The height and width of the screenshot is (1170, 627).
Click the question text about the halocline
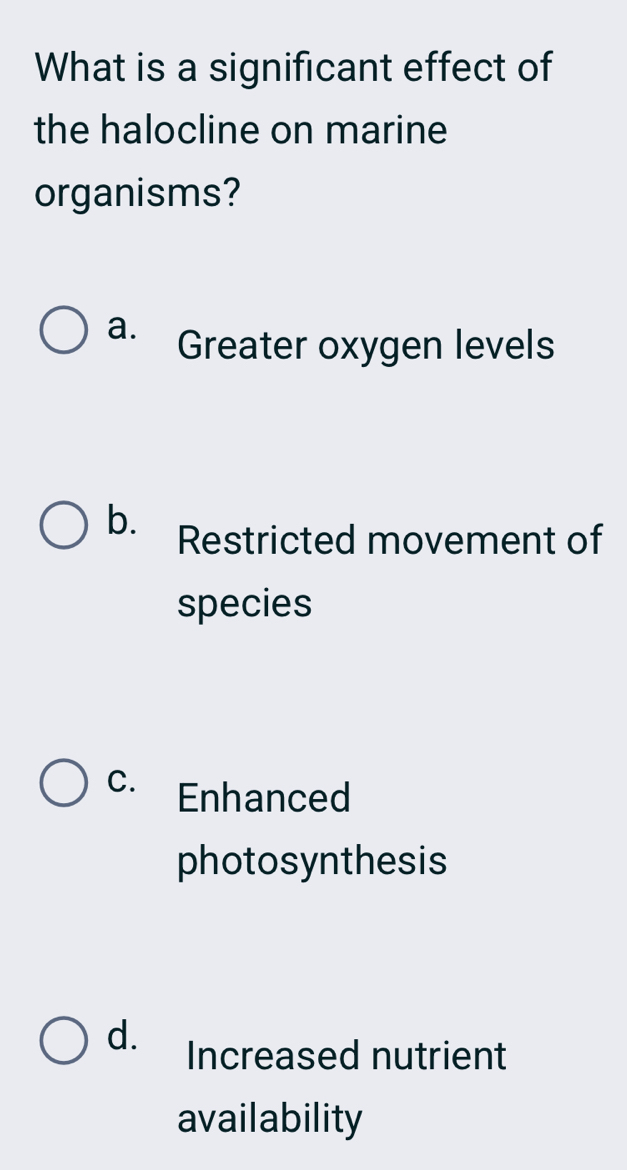click(x=290, y=130)
